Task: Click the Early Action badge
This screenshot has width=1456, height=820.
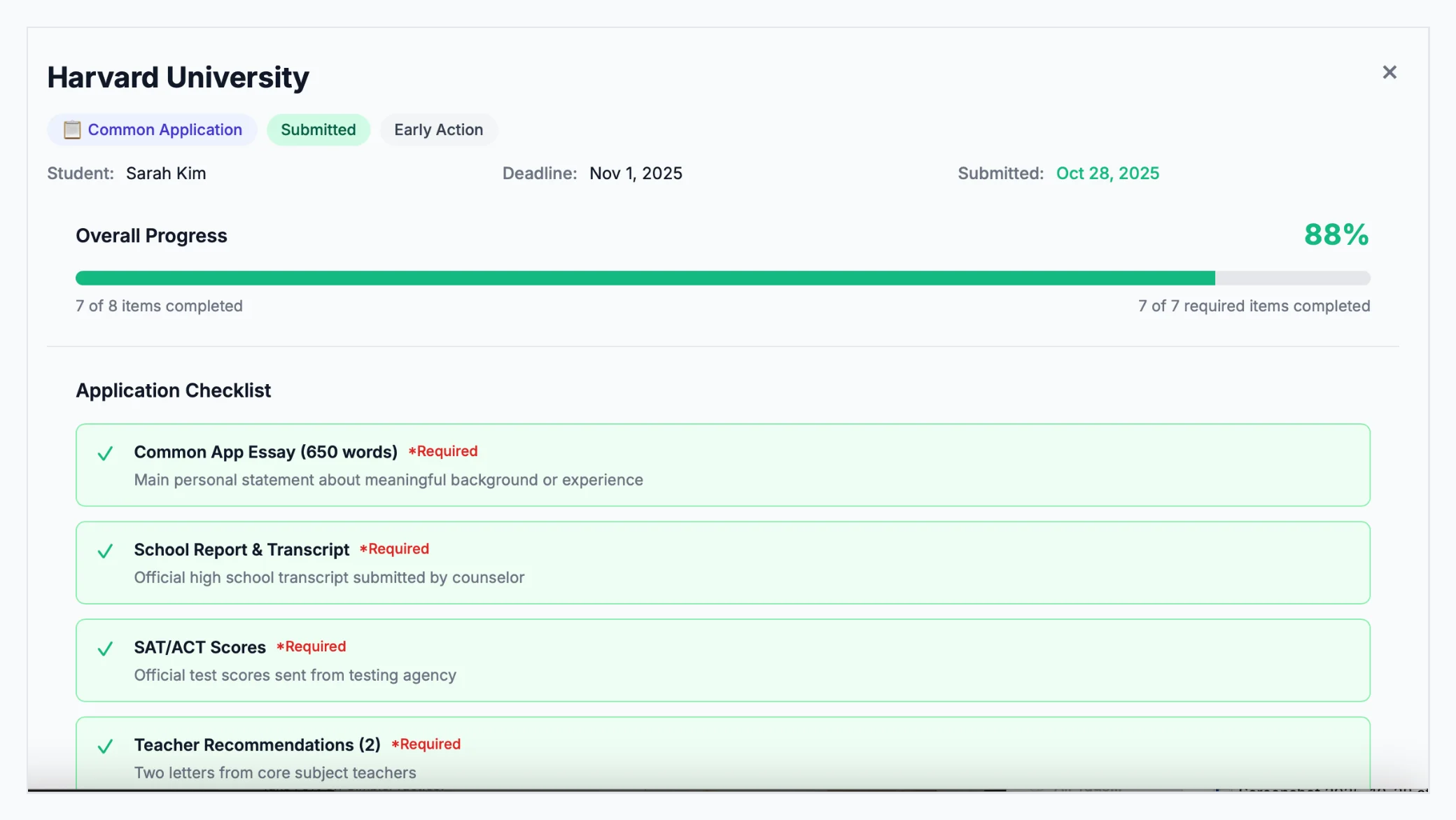Action: pos(439,129)
